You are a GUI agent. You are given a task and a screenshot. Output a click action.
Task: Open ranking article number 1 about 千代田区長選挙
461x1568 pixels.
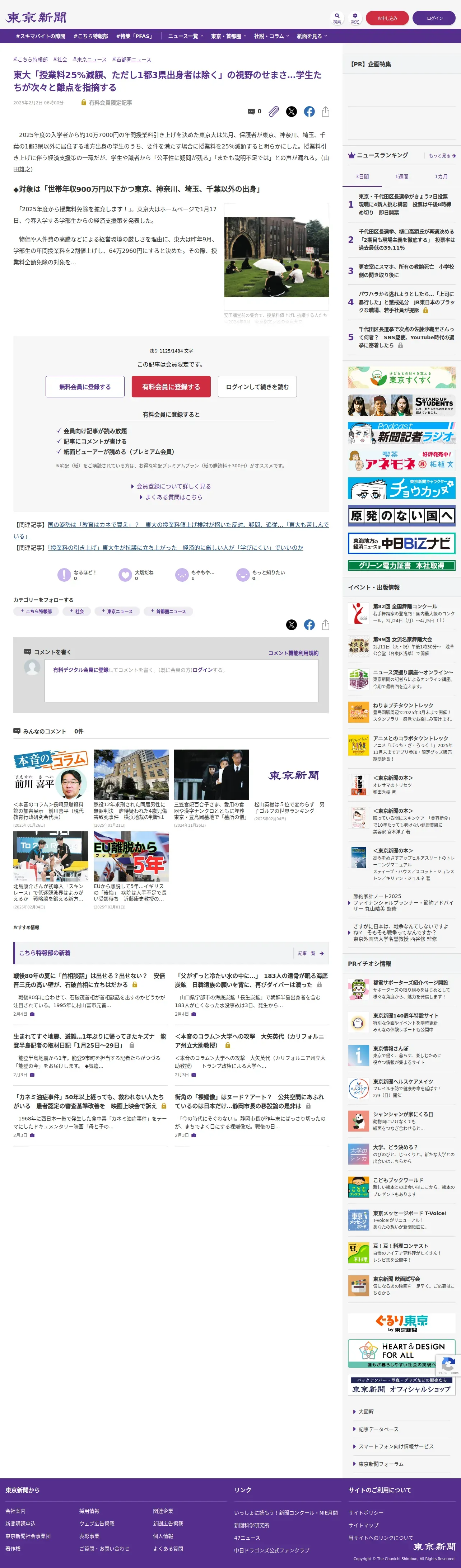click(x=402, y=204)
